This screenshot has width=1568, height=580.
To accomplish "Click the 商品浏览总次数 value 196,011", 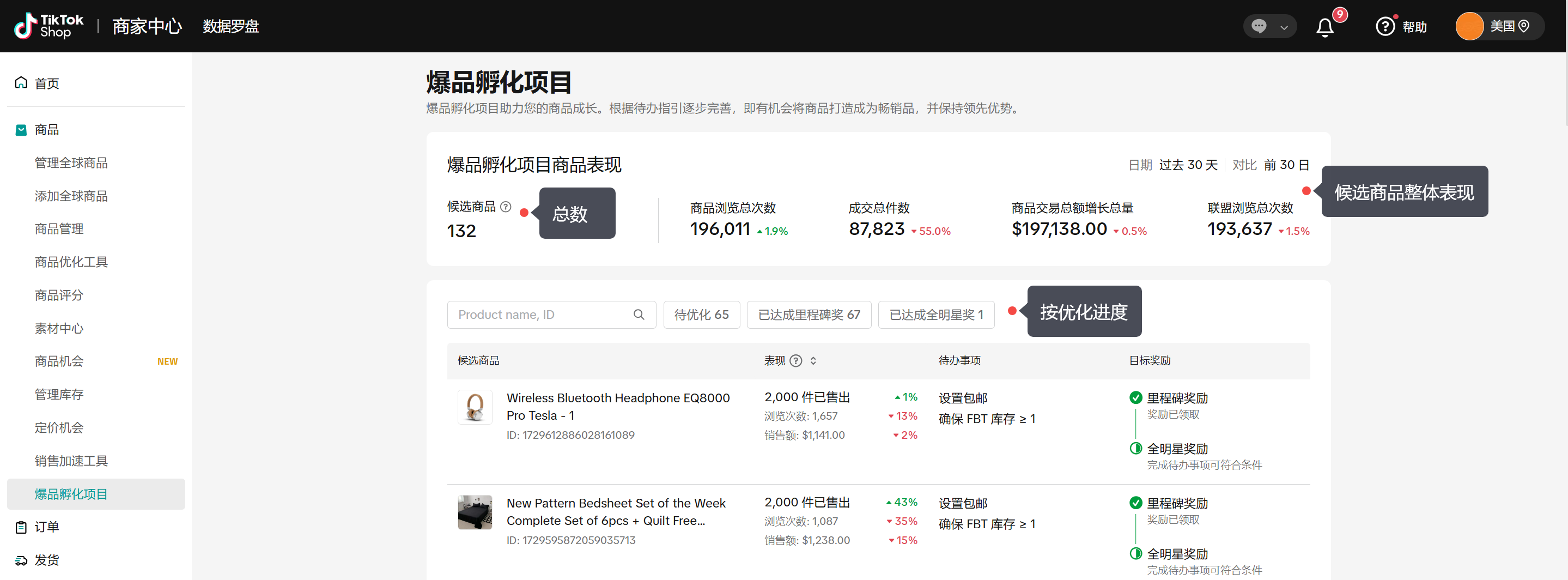I will [720, 229].
